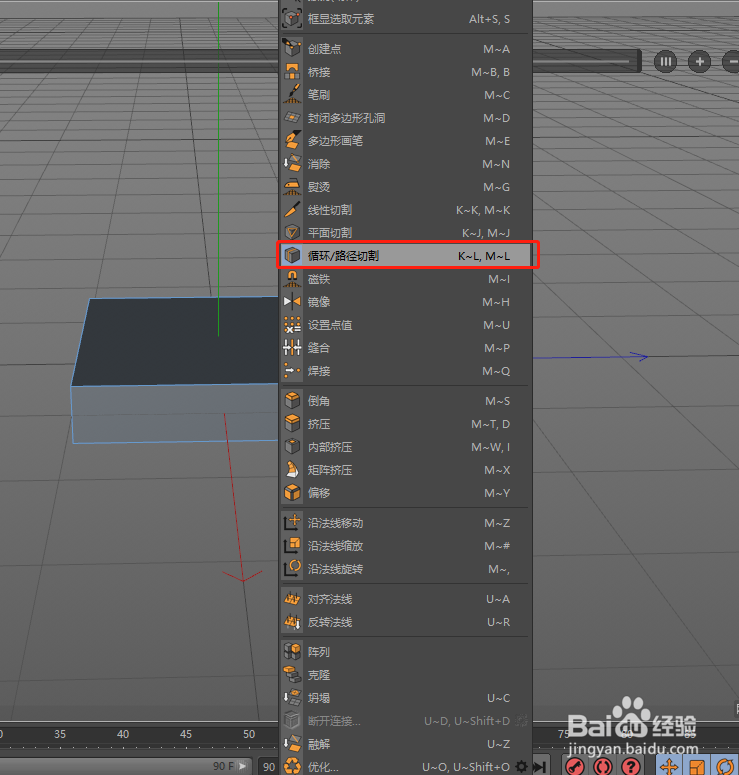Click the pause button in the viewport overlay

click(665, 62)
